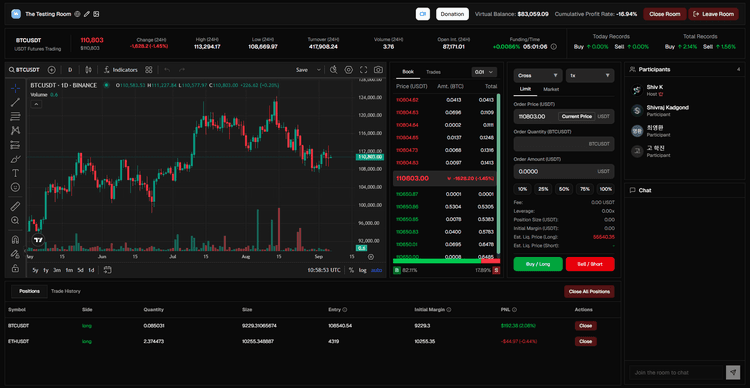This screenshot has height=388, width=750.
Task: Set order size to 50%
Action: [564, 189]
